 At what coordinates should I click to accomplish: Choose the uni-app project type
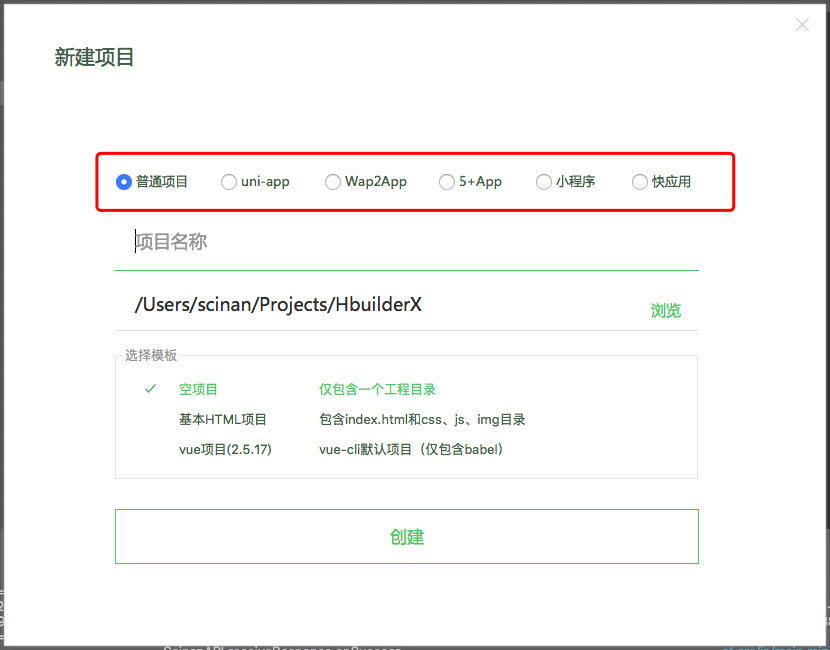[229, 182]
